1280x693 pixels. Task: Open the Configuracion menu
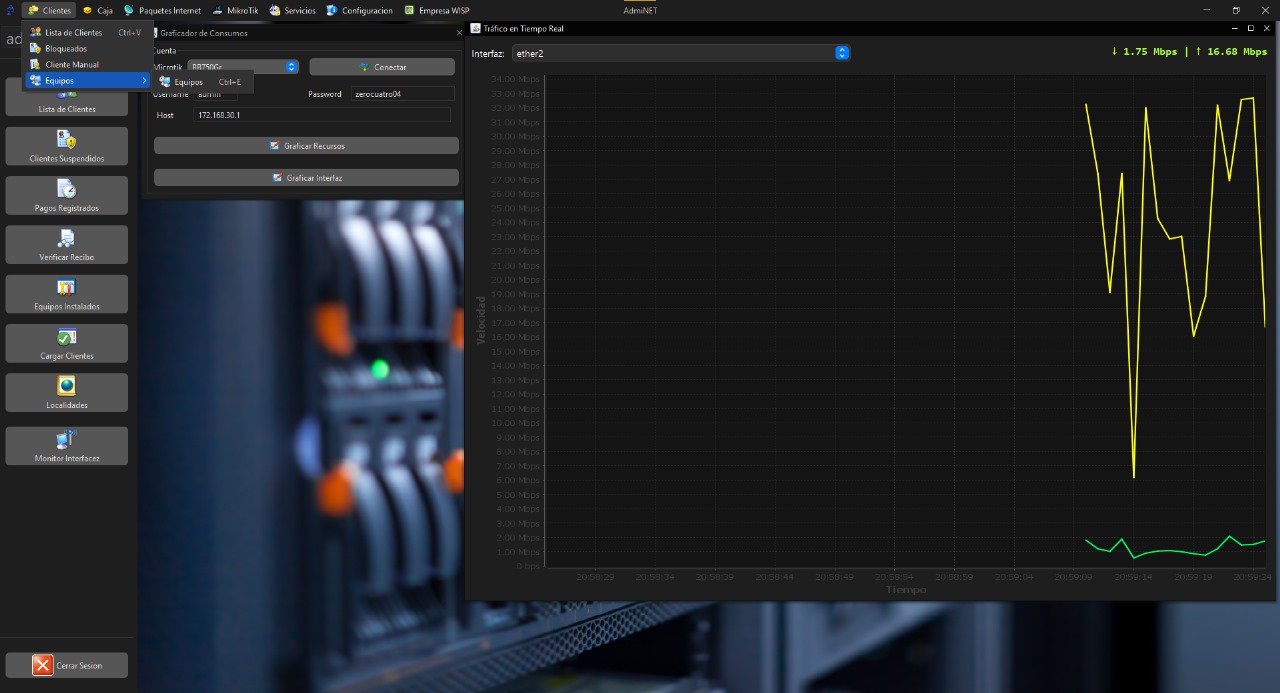pos(360,10)
